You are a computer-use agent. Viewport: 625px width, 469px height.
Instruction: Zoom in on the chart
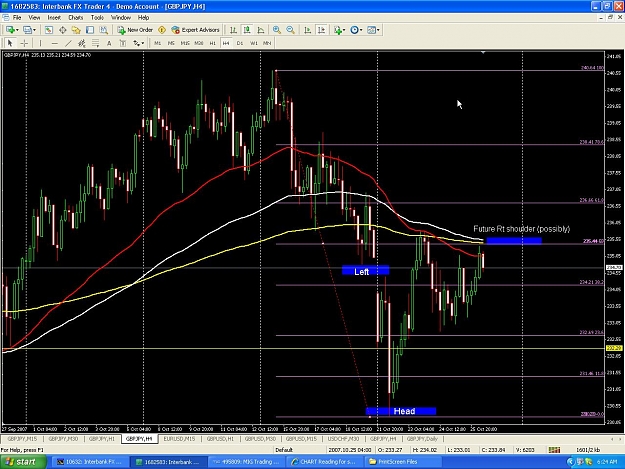coord(277,30)
